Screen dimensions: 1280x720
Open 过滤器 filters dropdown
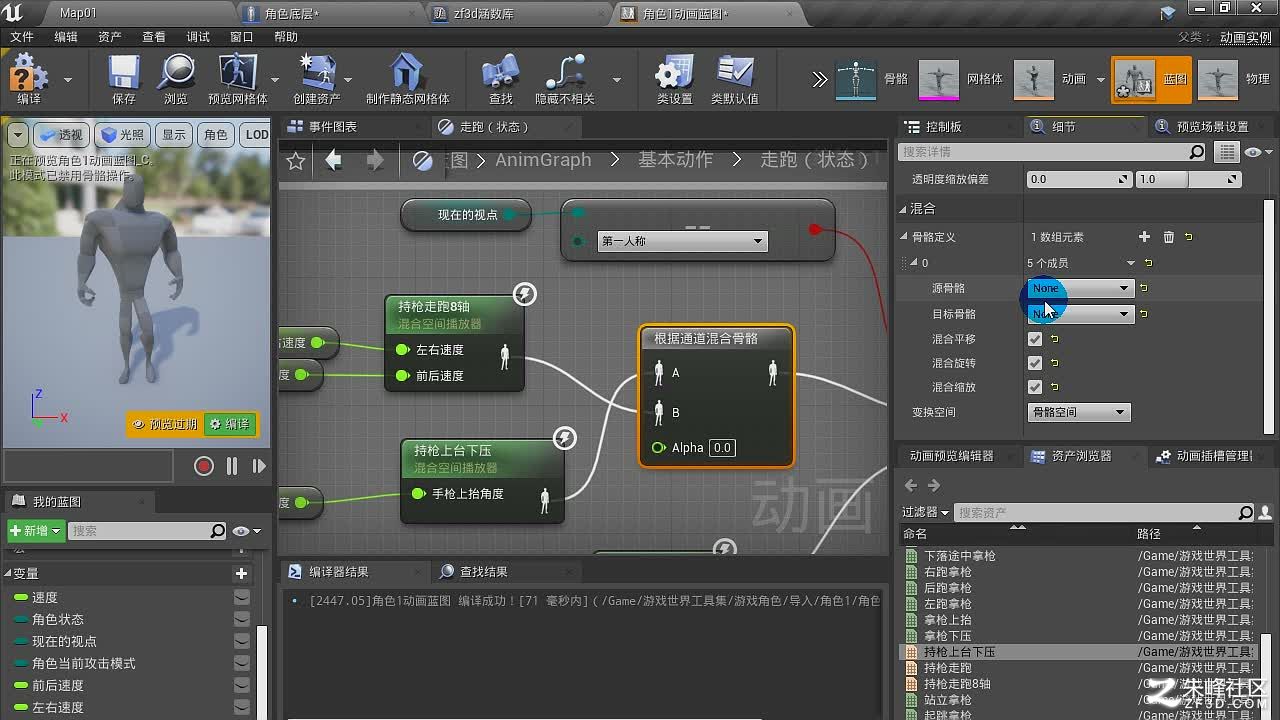coord(925,512)
